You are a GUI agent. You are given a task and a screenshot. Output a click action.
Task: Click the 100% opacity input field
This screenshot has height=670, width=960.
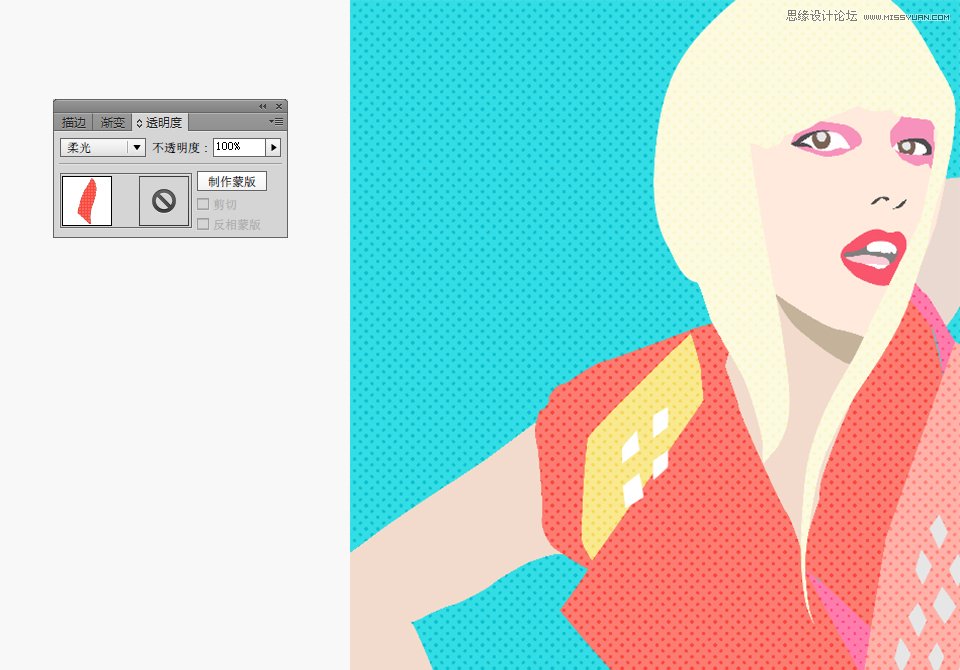pos(239,147)
